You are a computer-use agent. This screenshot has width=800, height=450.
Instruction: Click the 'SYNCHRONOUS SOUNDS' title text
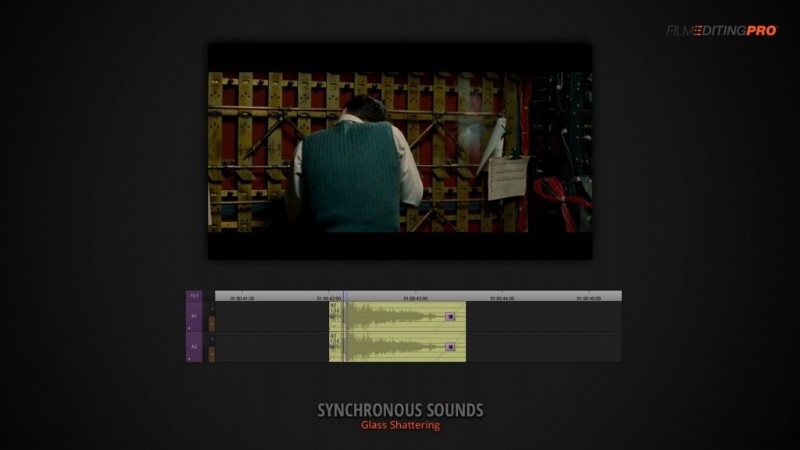[x=401, y=410]
